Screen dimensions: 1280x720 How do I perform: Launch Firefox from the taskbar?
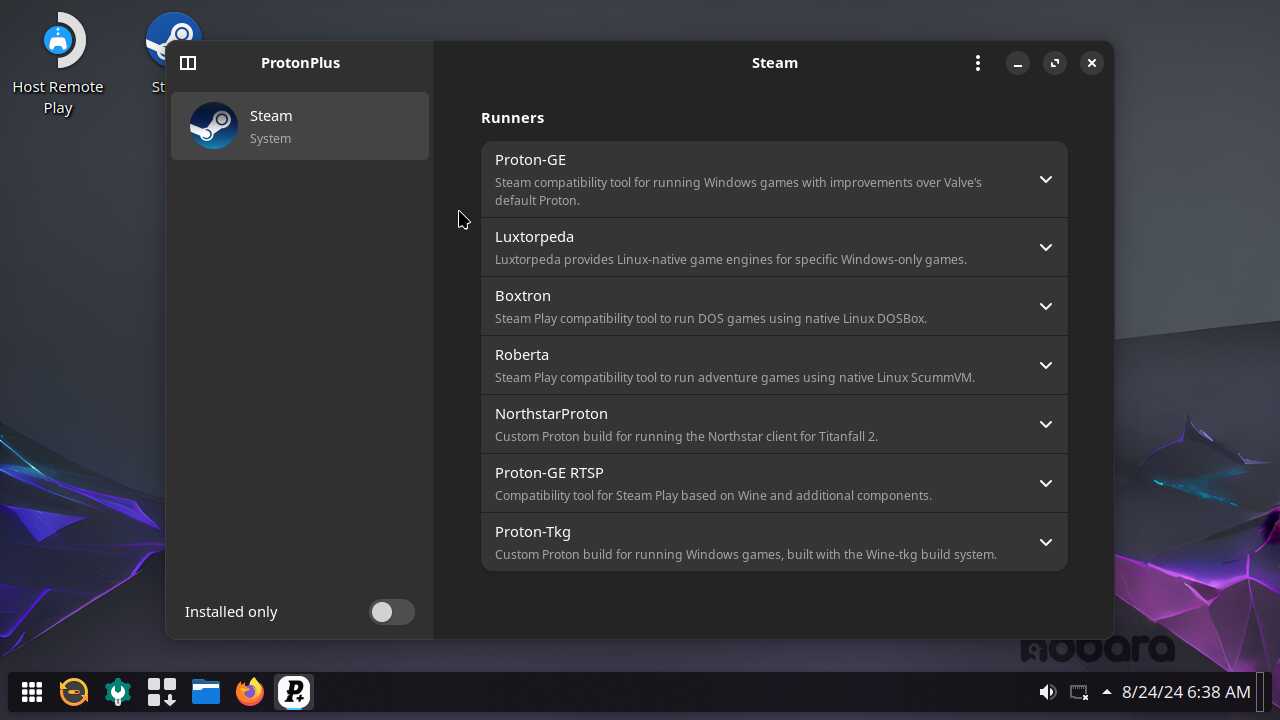(250, 692)
